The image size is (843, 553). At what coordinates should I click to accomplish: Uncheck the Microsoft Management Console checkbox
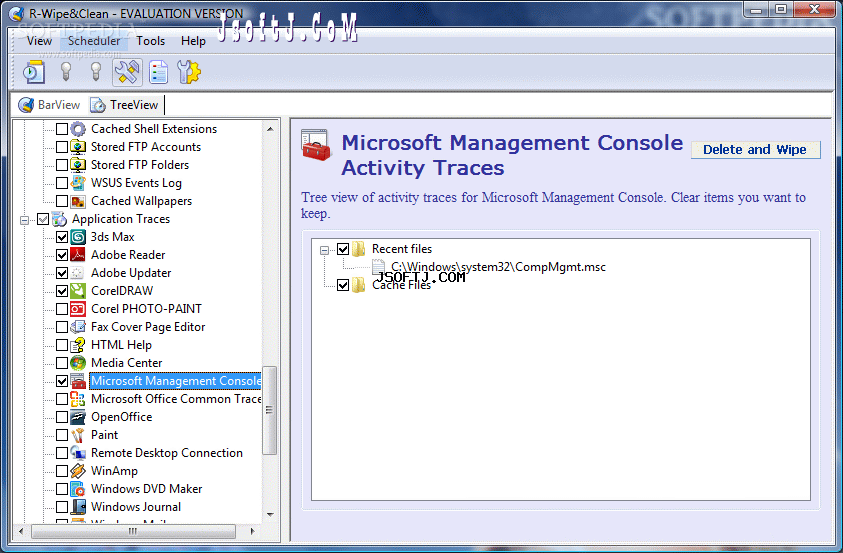click(62, 381)
